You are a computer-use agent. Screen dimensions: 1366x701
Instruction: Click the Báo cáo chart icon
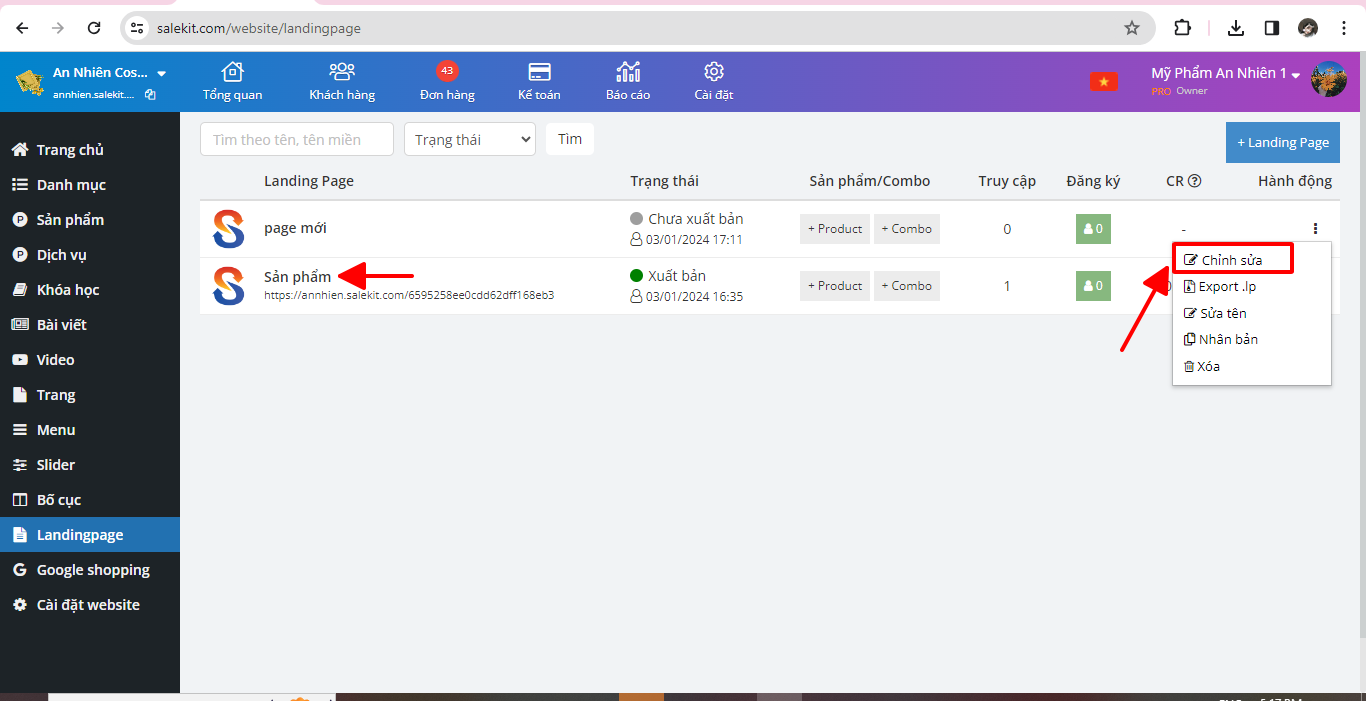[x=628, y=72]
